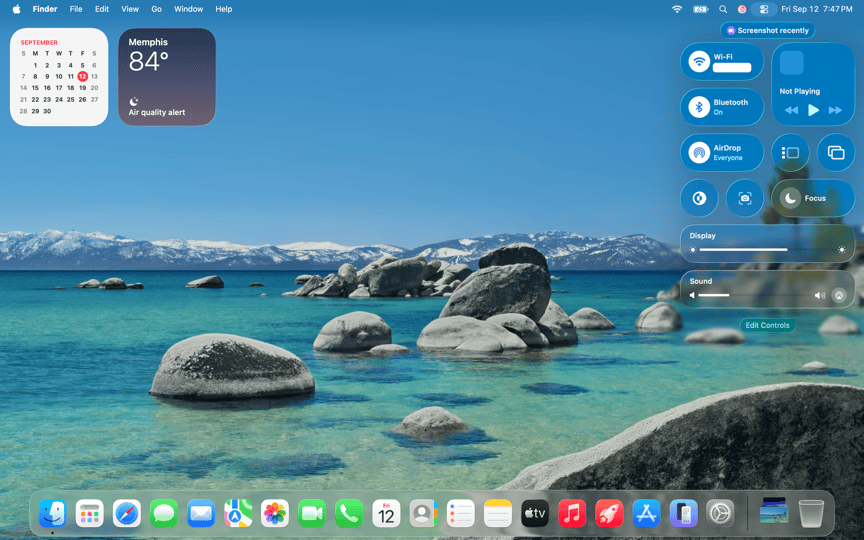Image resolution: width=864 pixels, height=540 pixels.
Task: Click date 30 in the calendar widget
Action: (47, 111)
